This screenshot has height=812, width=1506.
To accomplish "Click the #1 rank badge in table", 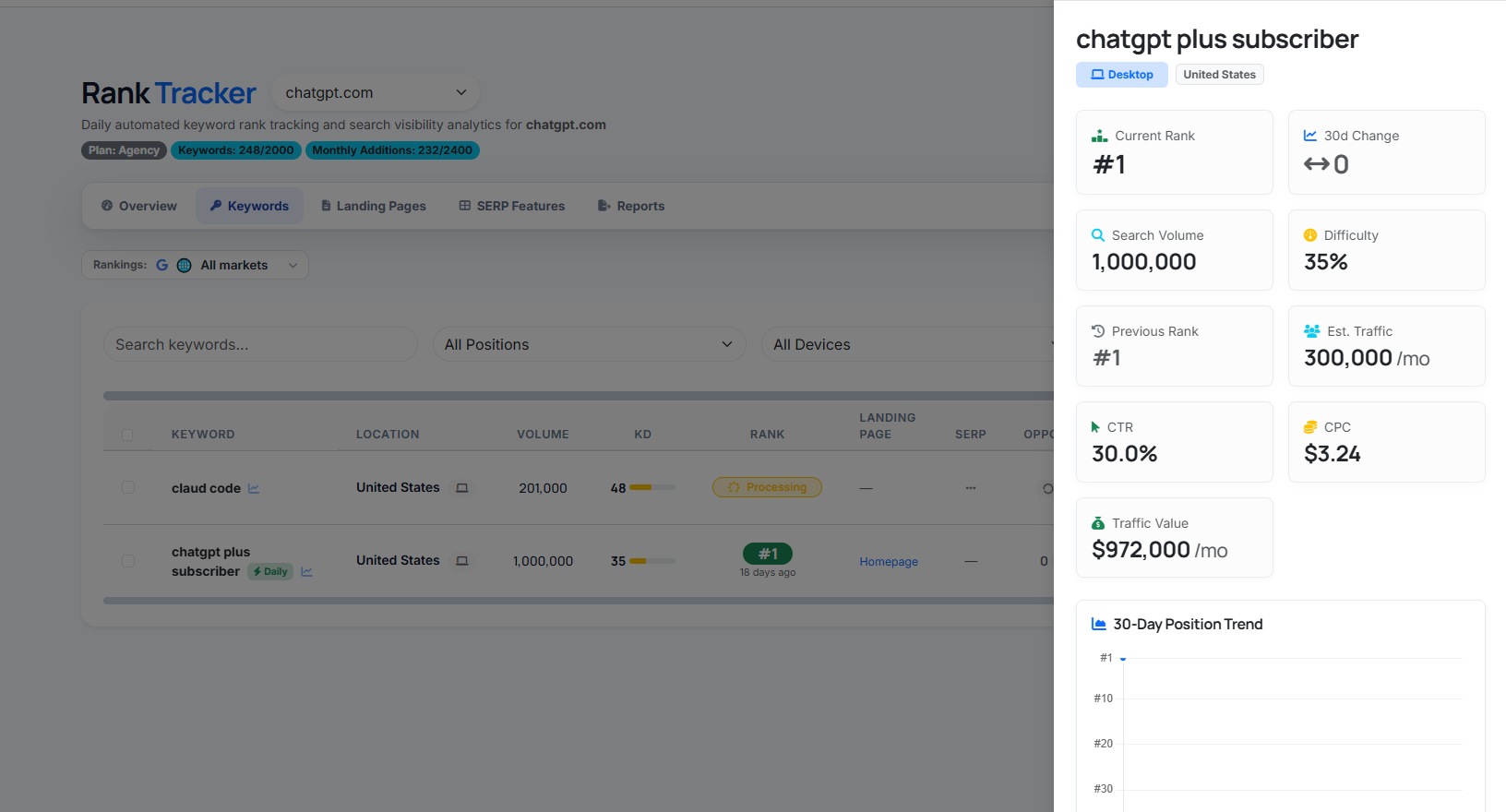I will click(x=768, y=554).
